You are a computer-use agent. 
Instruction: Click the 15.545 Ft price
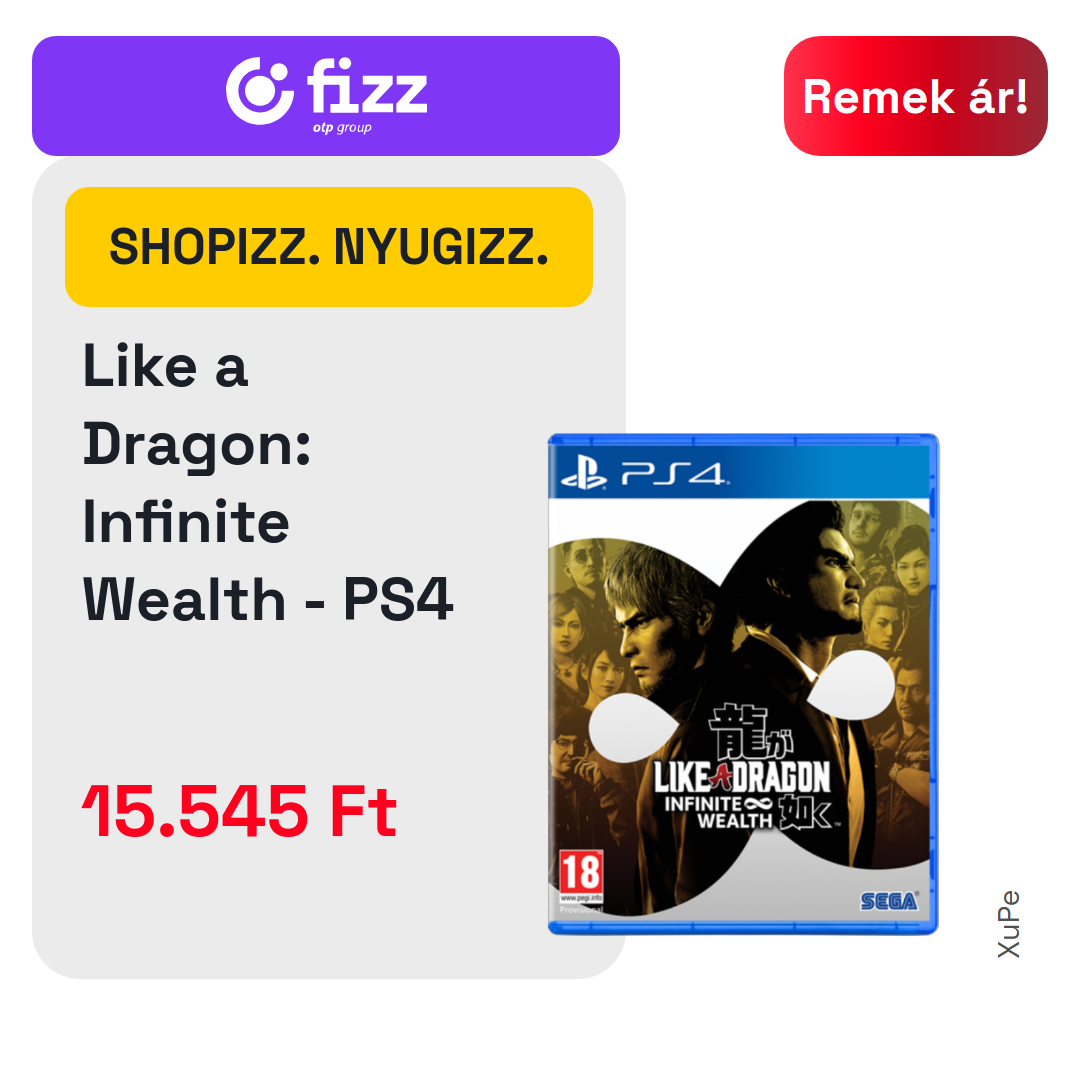[240, 812]
